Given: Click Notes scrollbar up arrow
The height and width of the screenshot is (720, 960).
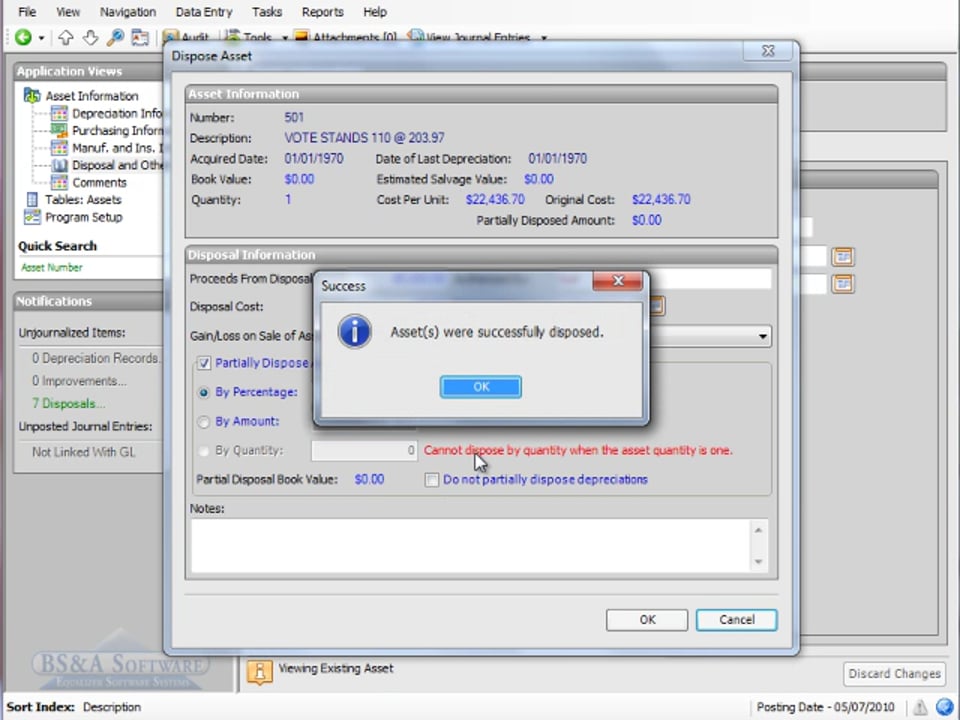Looking at the screenshot, I should click(759, 530).
